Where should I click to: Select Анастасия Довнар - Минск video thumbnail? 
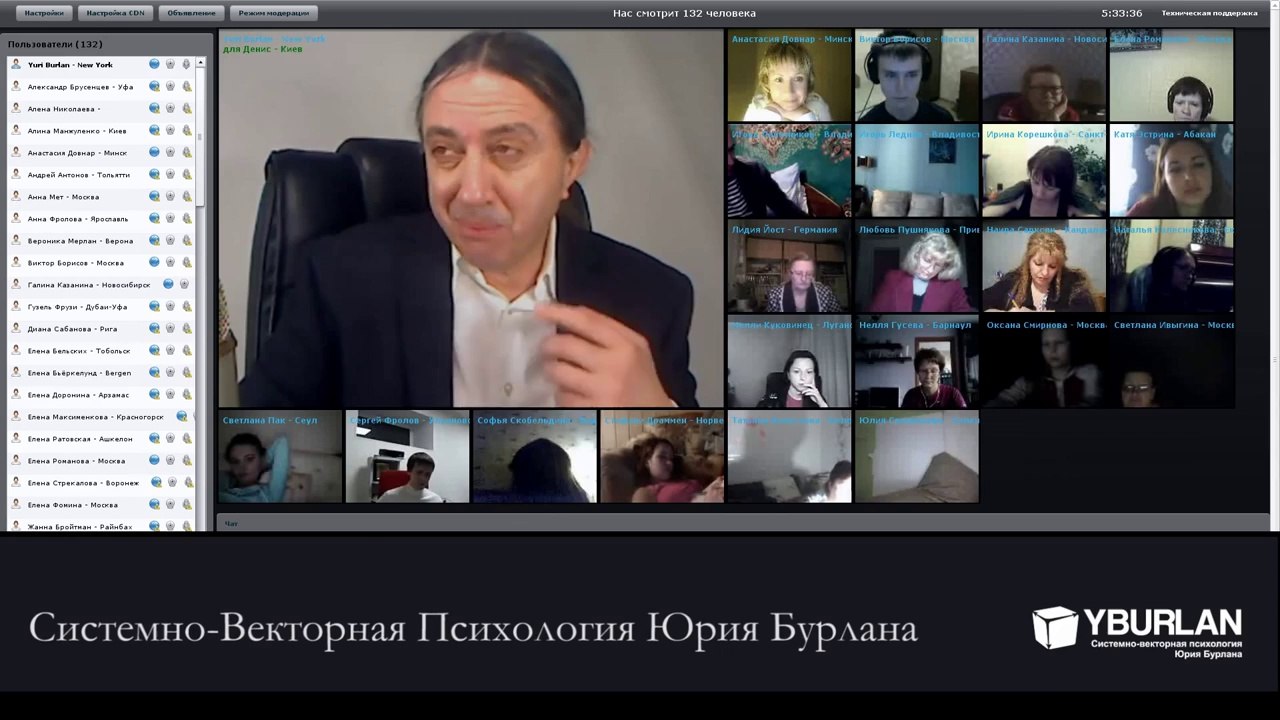coord(789,76)
